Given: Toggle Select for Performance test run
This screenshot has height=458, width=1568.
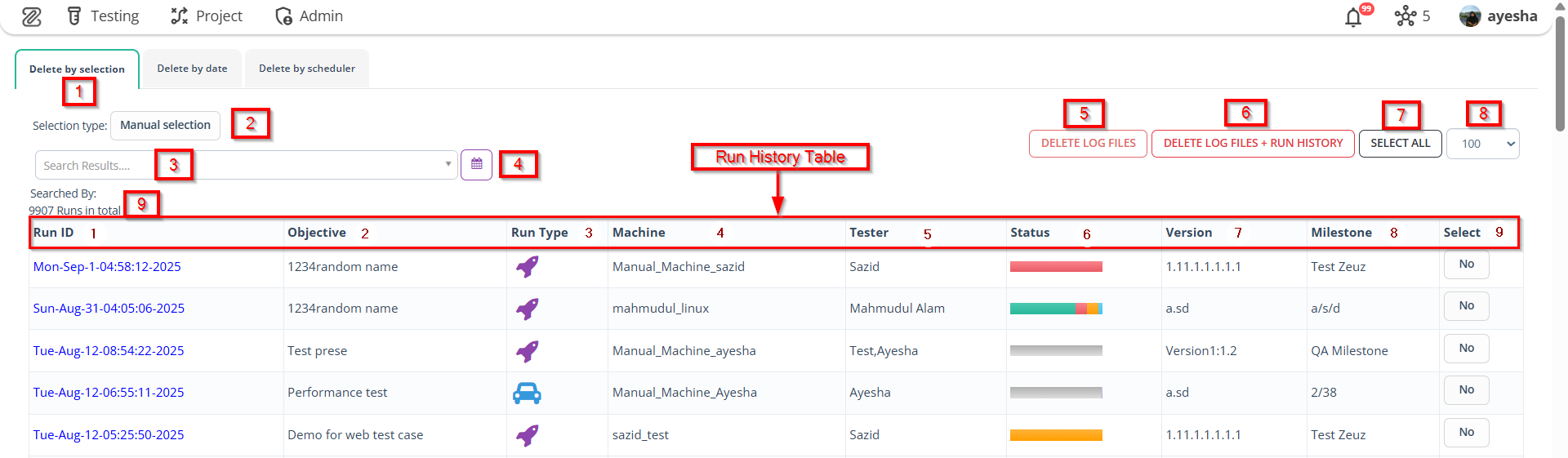Looking at the screenshot, I should [x=1466, y=390].
